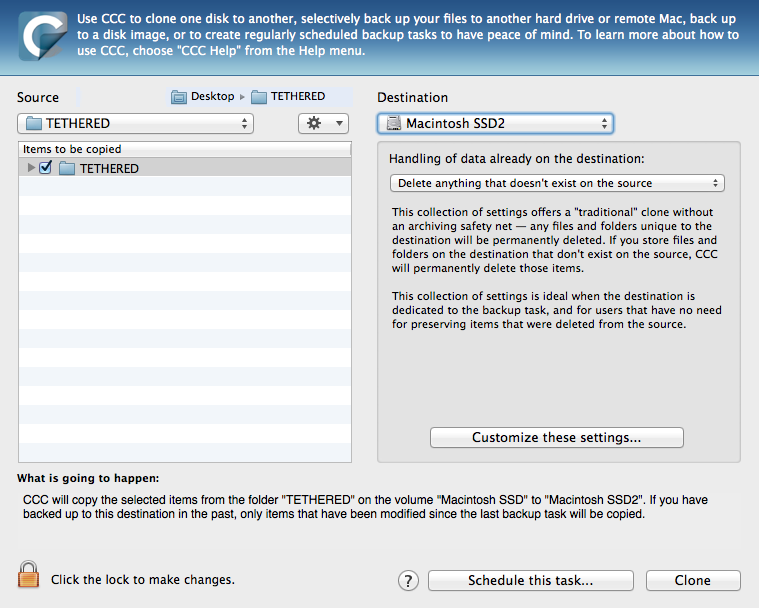
Task: Click the Desktop folder in the source path
Action: [203, 97]
